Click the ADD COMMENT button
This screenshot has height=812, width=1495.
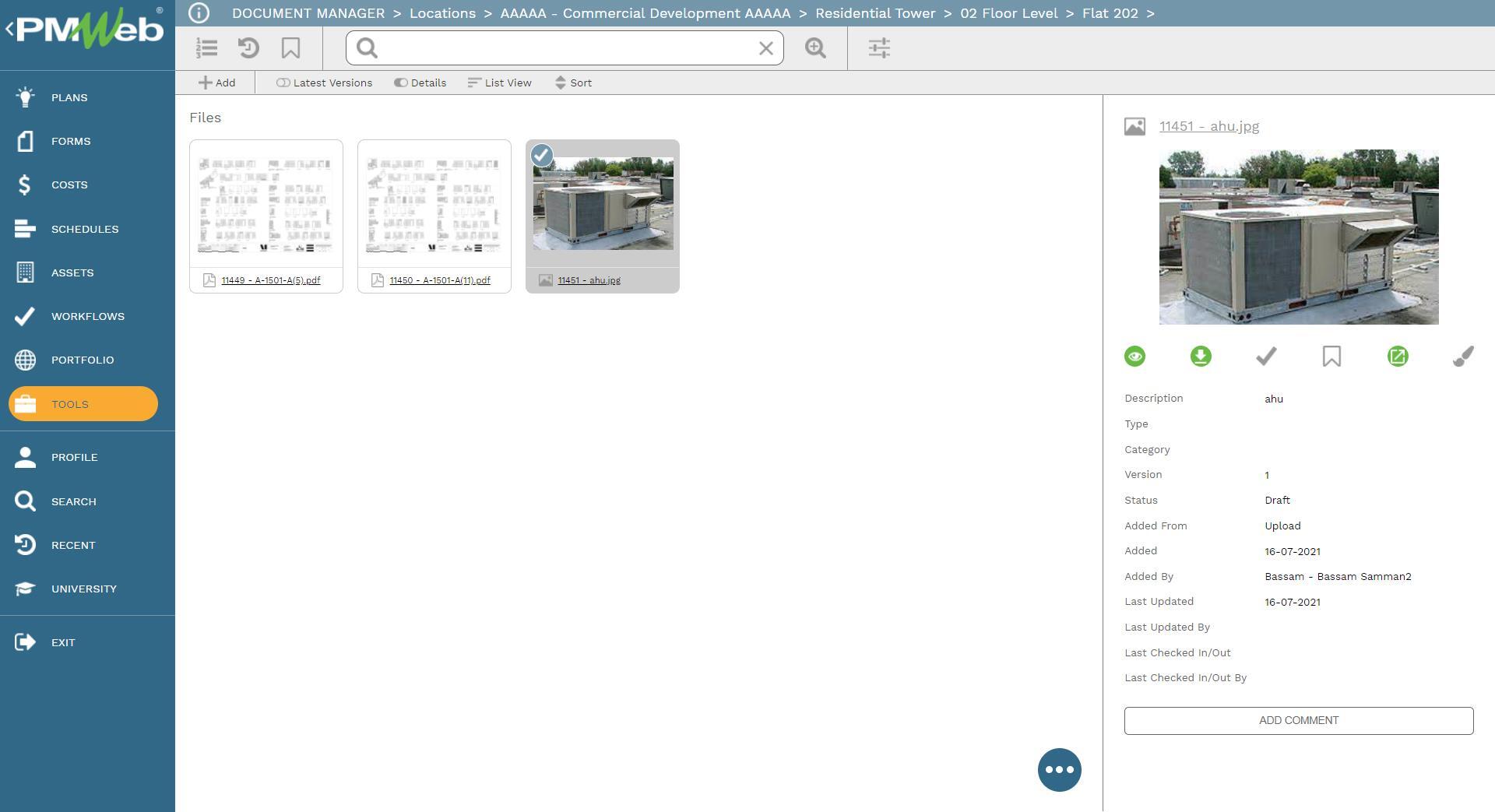click(x=1298, y=720)
